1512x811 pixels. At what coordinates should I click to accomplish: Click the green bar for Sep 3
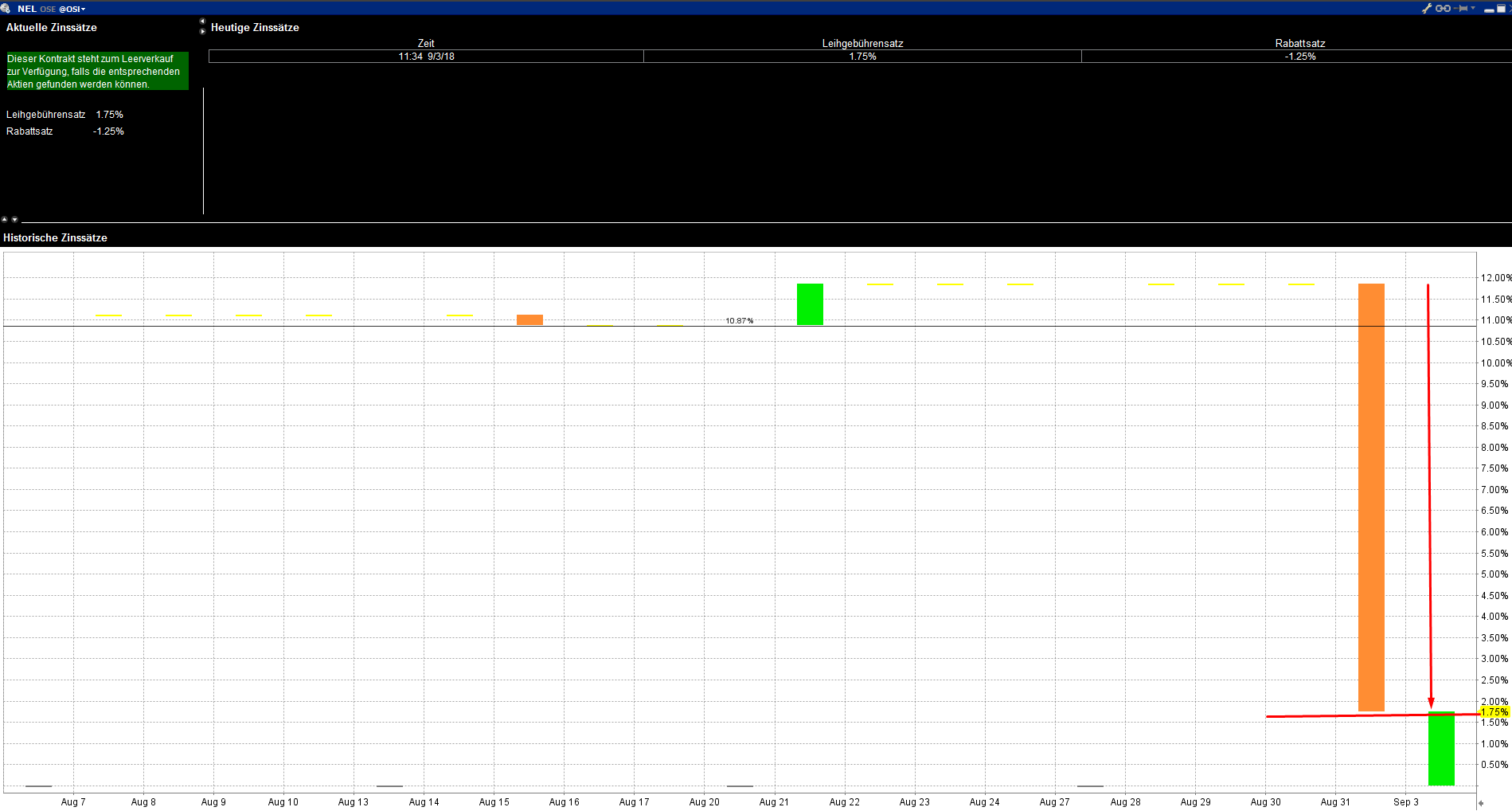click(1441, 749)
